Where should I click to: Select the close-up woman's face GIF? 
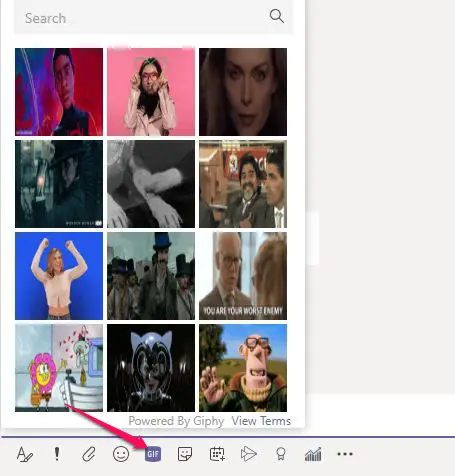(x=243, y=92)
